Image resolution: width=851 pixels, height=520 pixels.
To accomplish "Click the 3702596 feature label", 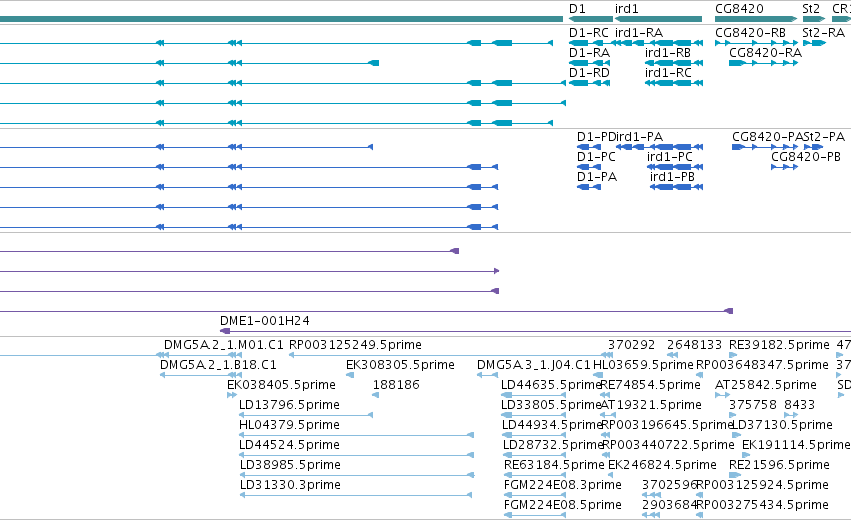I will click(669, 485).
